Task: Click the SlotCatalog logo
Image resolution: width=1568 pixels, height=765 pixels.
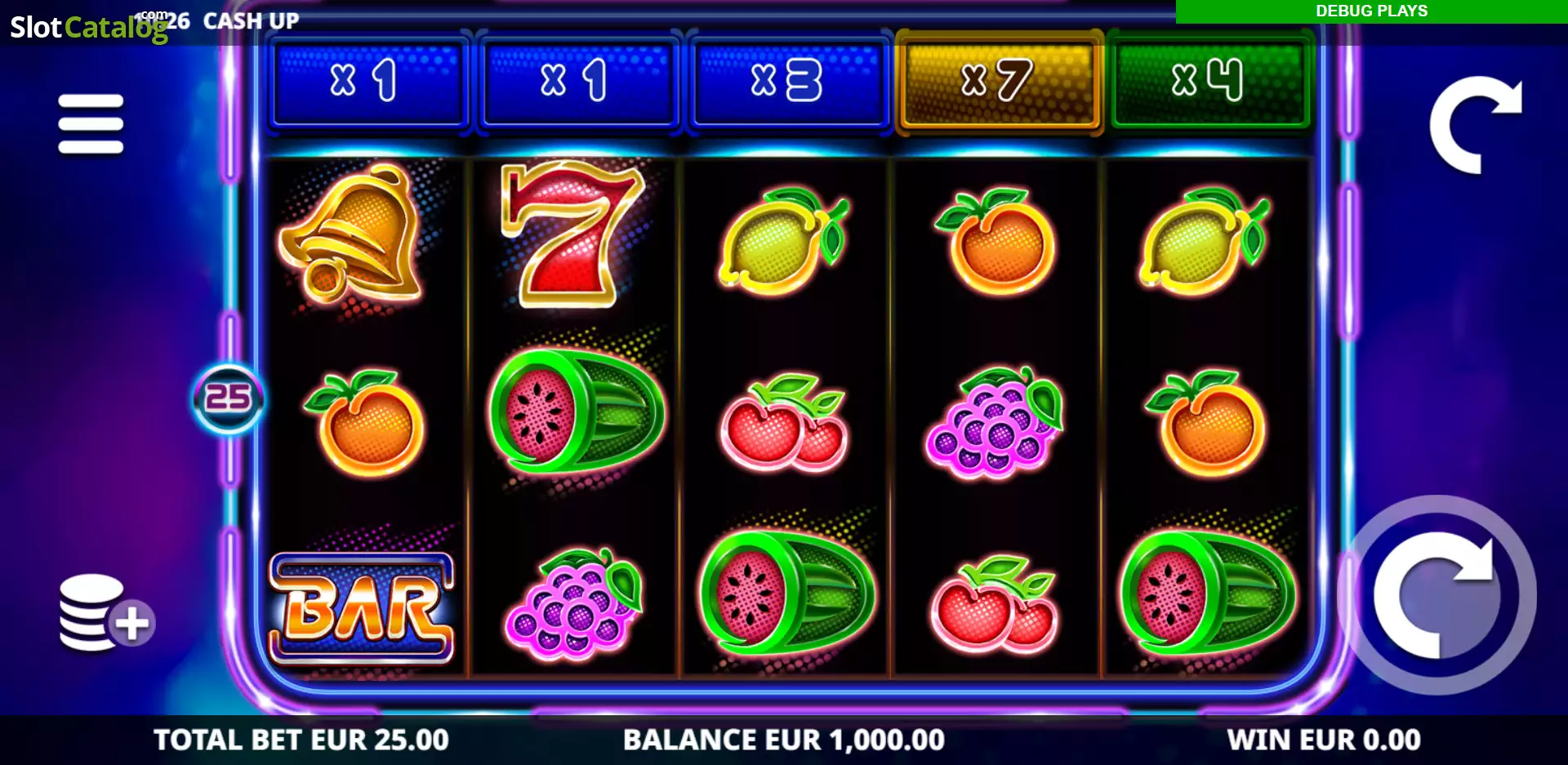Action: tap(88, 27)
